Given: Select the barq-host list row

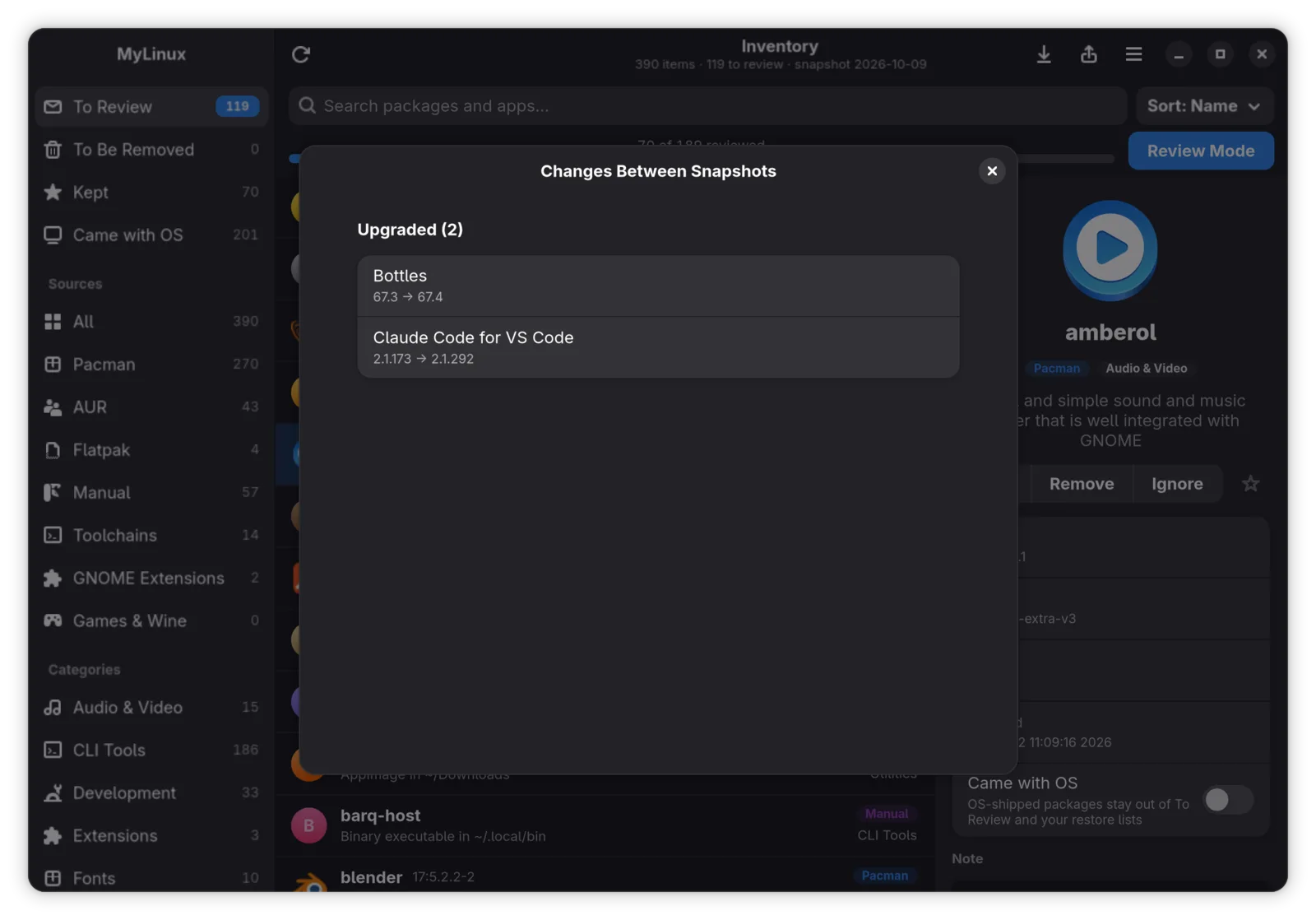Looking at the screenshot, I should point(605,825).
